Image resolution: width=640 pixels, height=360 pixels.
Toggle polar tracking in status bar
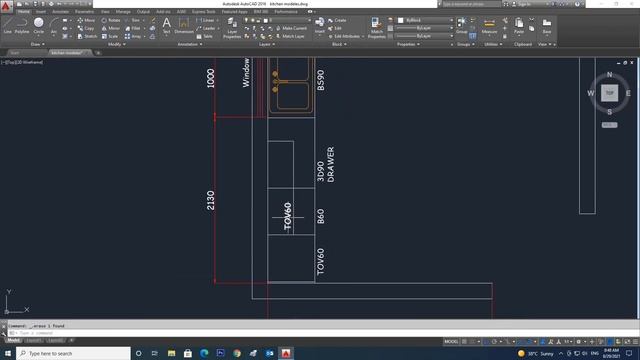[494, 342]
